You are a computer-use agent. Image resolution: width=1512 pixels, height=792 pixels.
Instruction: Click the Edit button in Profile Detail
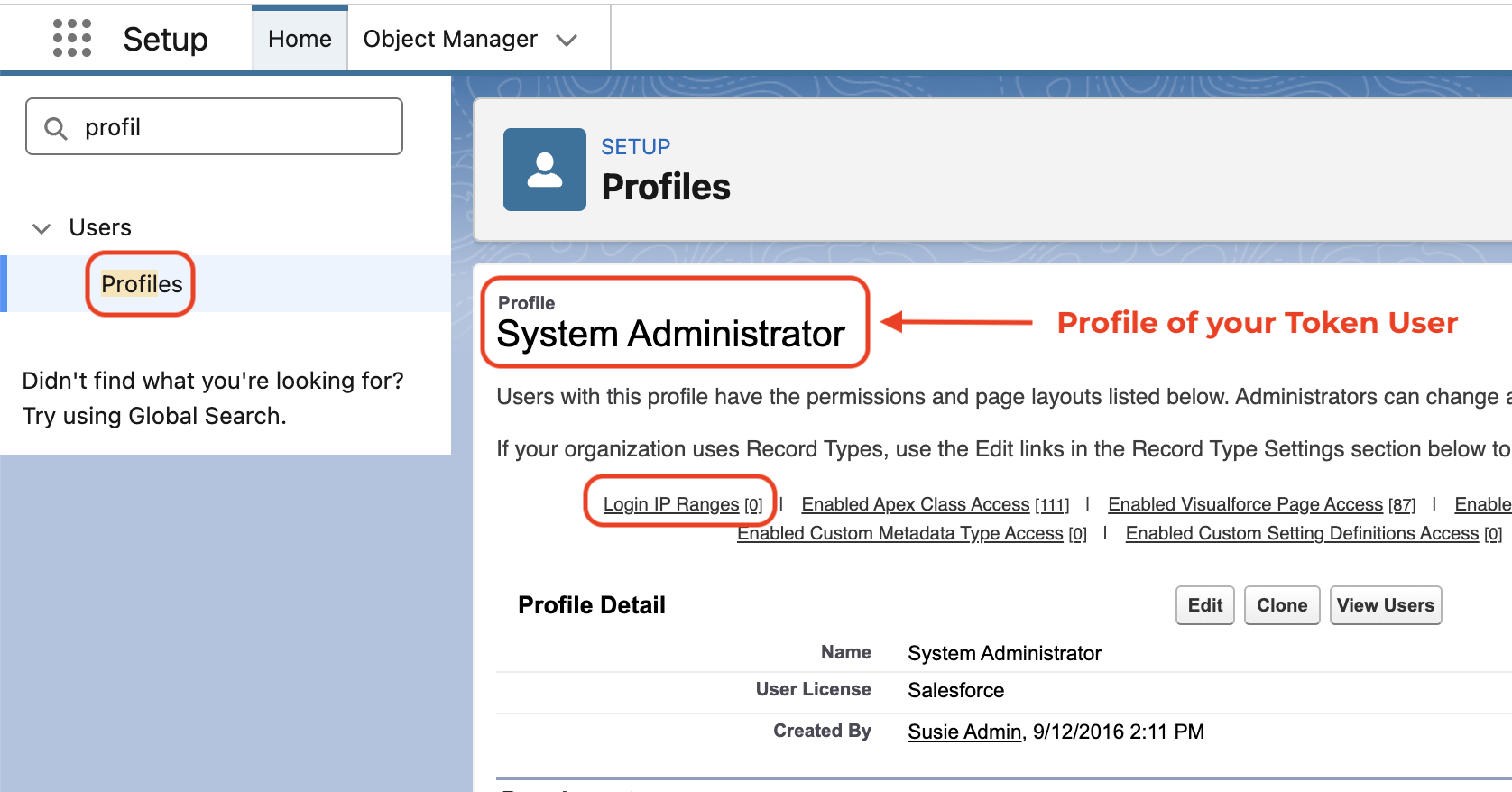[x=1205, y=605]
